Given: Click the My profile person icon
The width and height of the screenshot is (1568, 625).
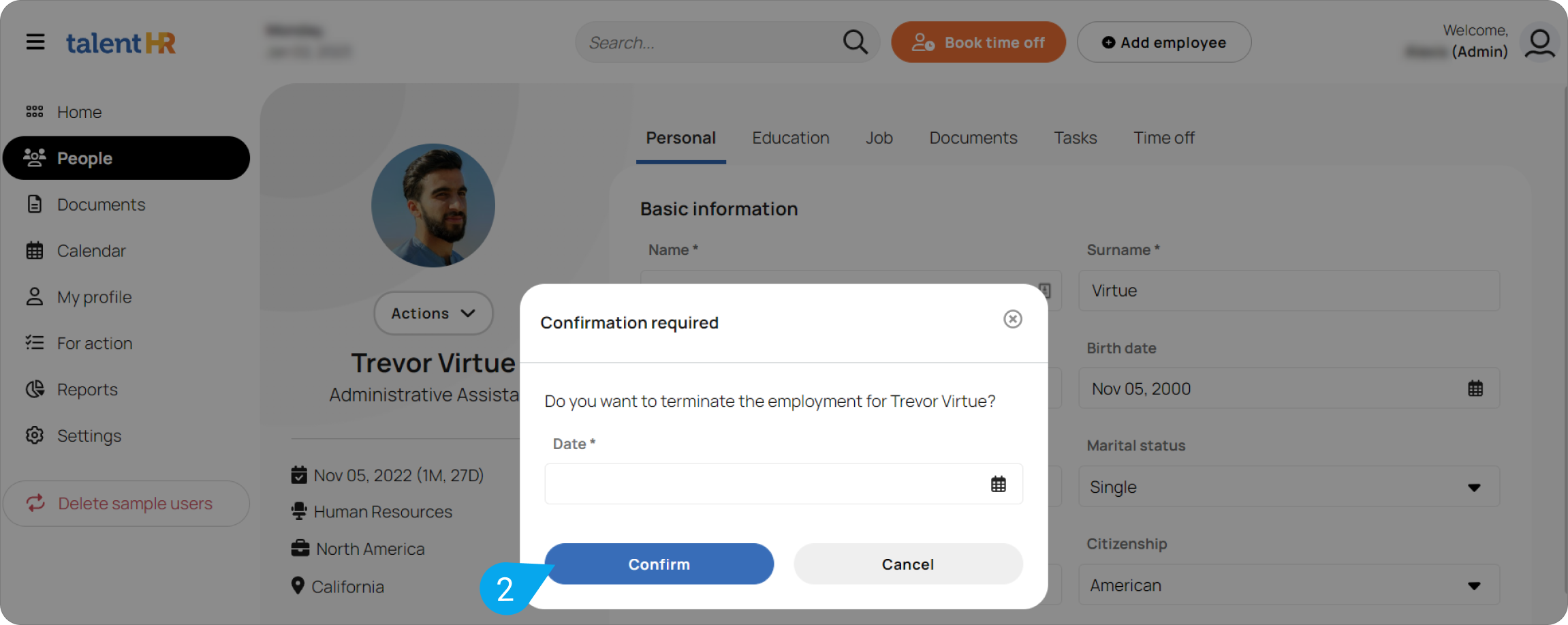Looking at the screenshot, I should pos(35,296).
